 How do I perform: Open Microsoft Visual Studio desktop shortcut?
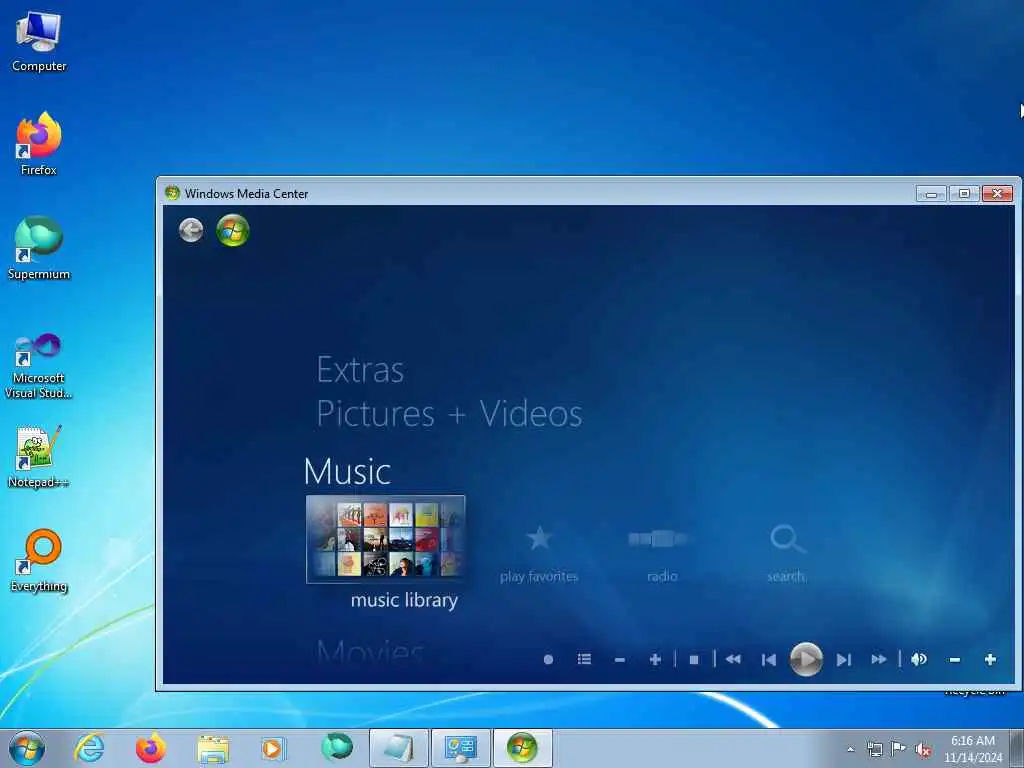(x=39, y=366)
